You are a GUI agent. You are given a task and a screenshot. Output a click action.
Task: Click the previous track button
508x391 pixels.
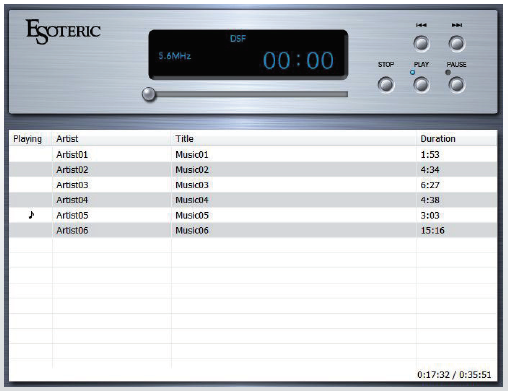point(421,44)
